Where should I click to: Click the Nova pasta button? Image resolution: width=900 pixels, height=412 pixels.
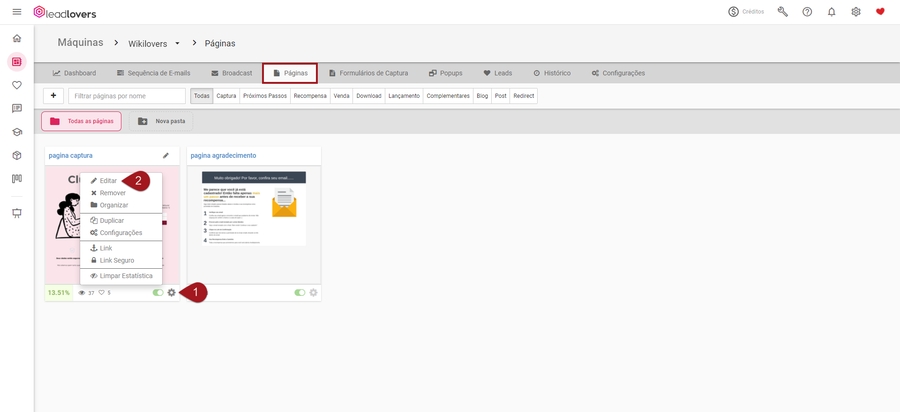pos(160,121)
